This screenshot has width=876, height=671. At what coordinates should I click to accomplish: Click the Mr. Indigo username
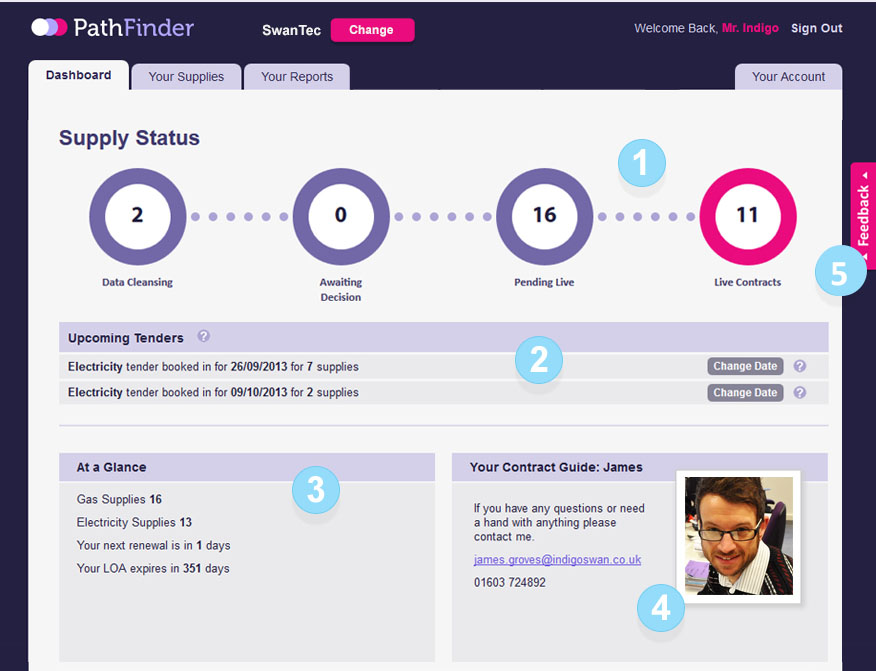(x=750, y=28)
